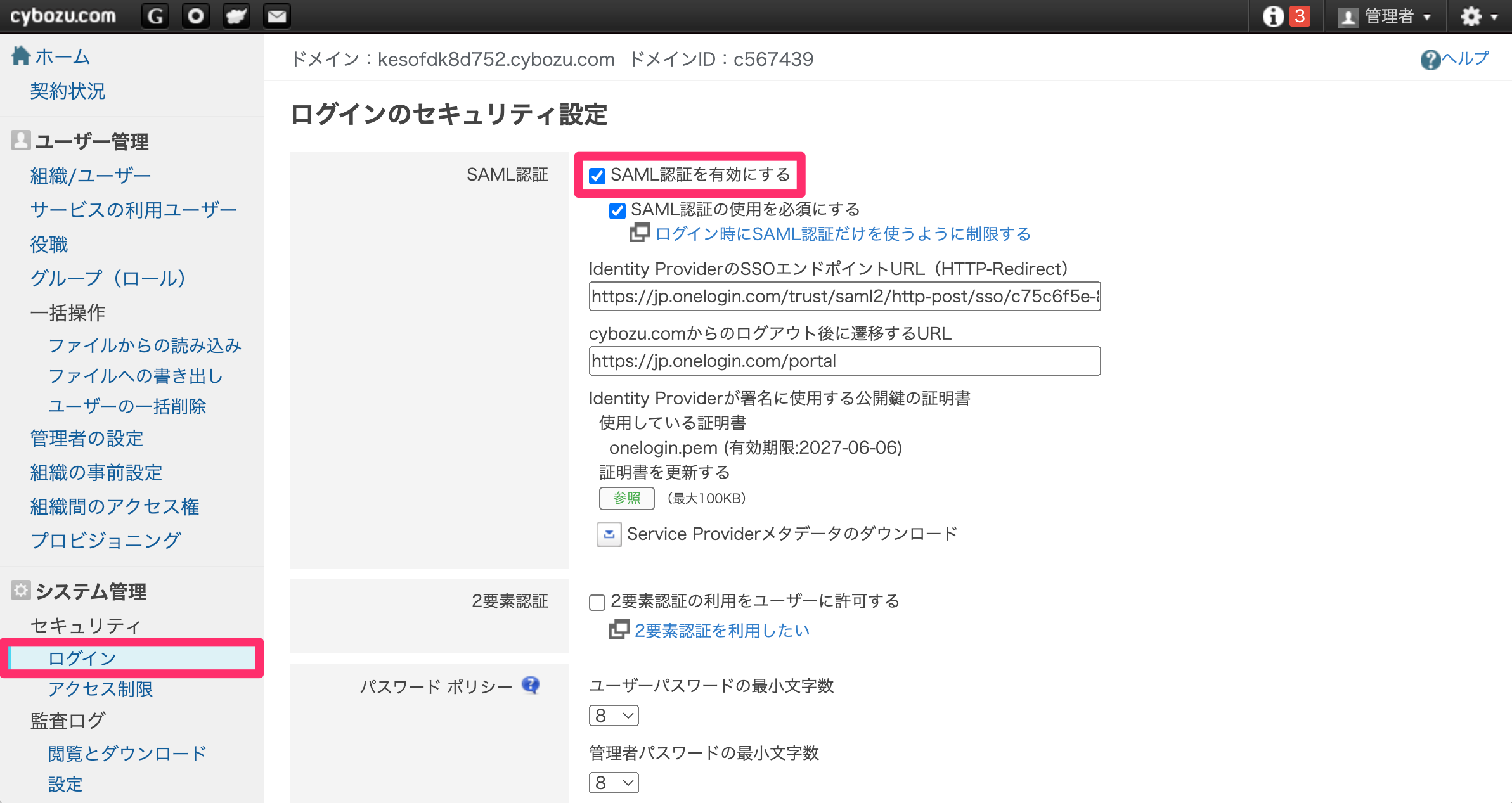View the info notifications icon with badge 3

(x=1286, y=16)
